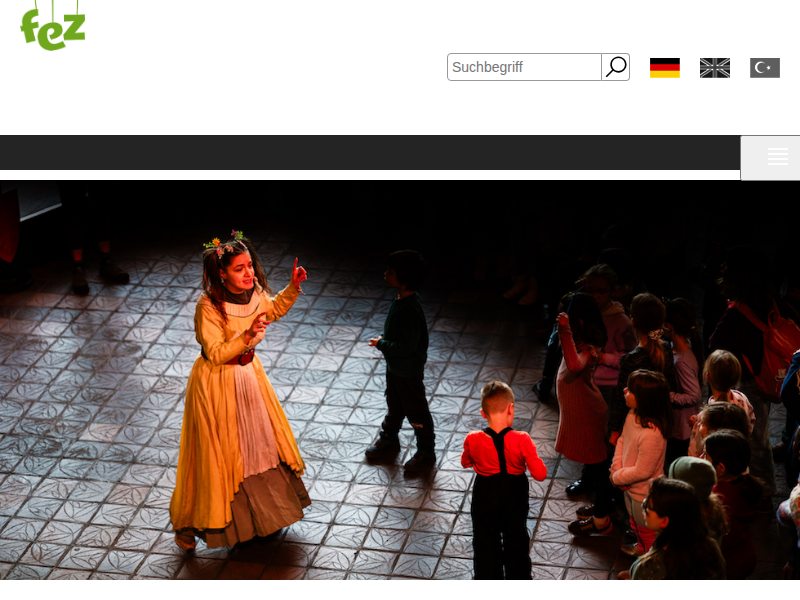Click the magnifying glass search button
The width and height of the screenshot is (800, 600).
point(616,67)
